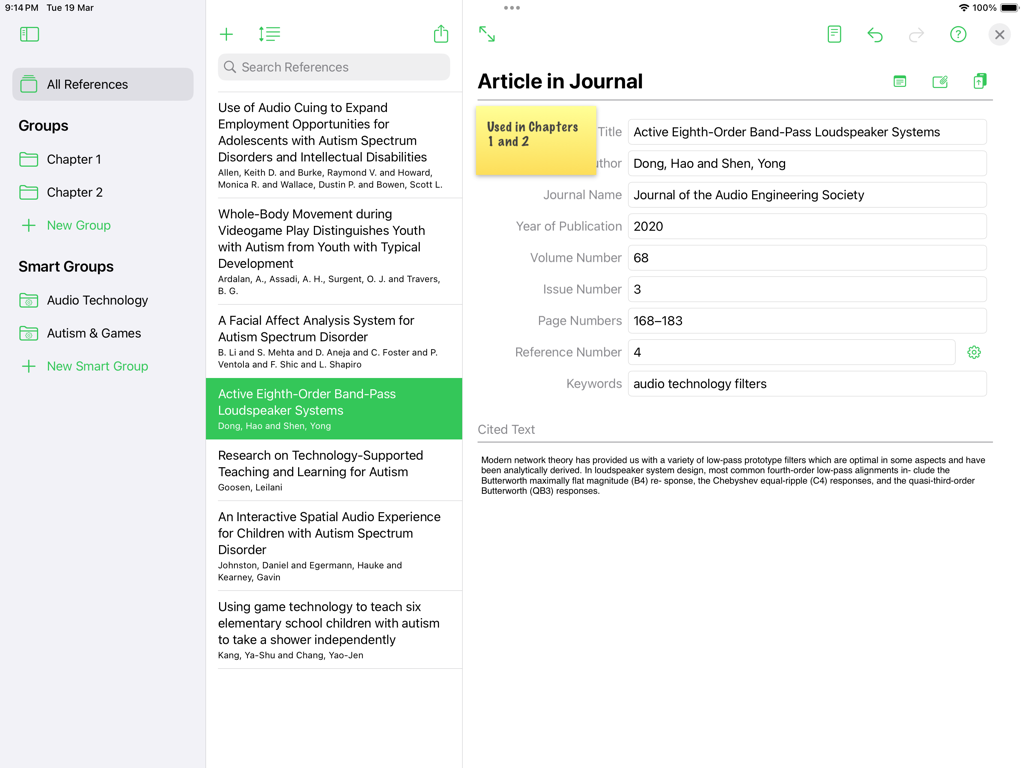1024x768 pixels.
Task: Open the reference annotation editor icon
Action: 939,81
